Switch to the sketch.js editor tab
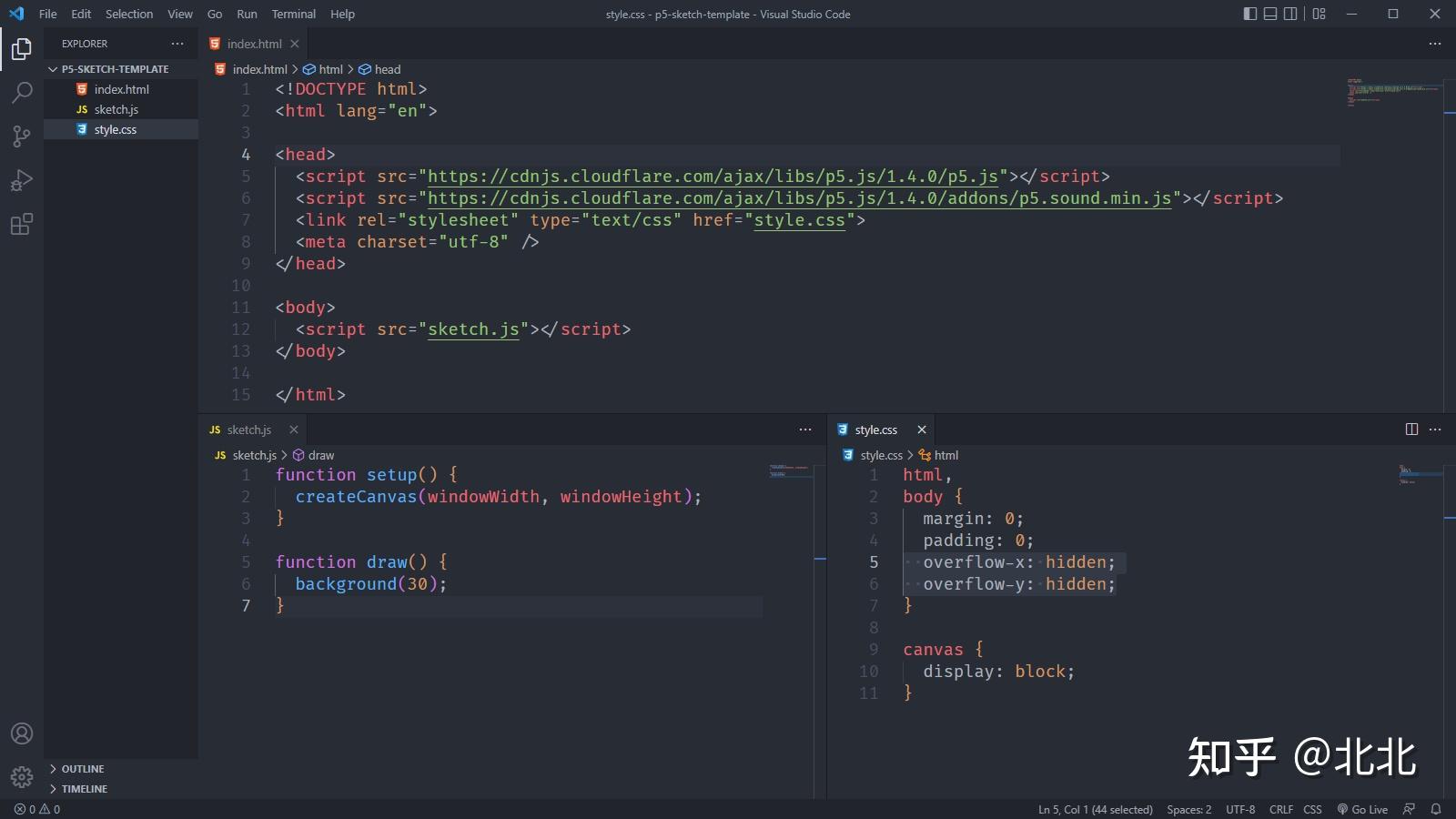This screenshot has width=1456, height=819. pos(248,429)
